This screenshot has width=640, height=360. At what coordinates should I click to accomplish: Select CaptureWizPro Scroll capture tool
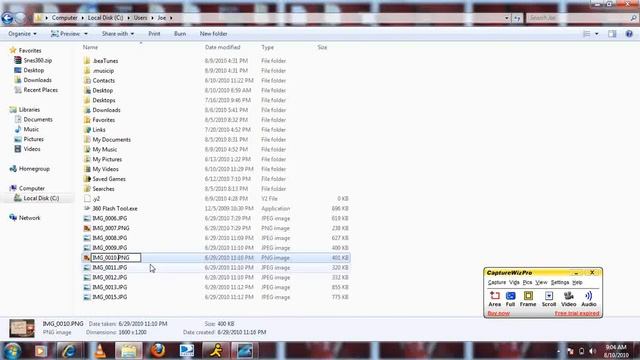tap(549, 299)
